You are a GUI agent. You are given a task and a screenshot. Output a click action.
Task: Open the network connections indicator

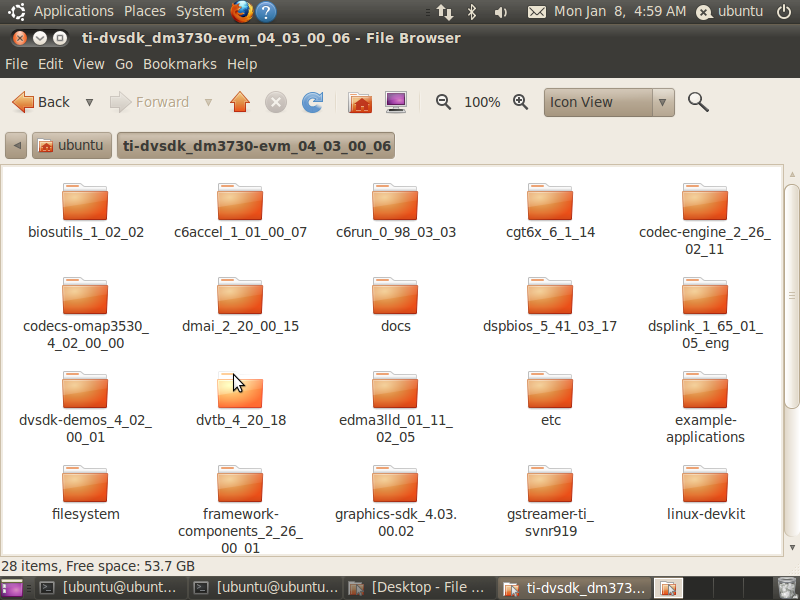click(x=445, y=12)
